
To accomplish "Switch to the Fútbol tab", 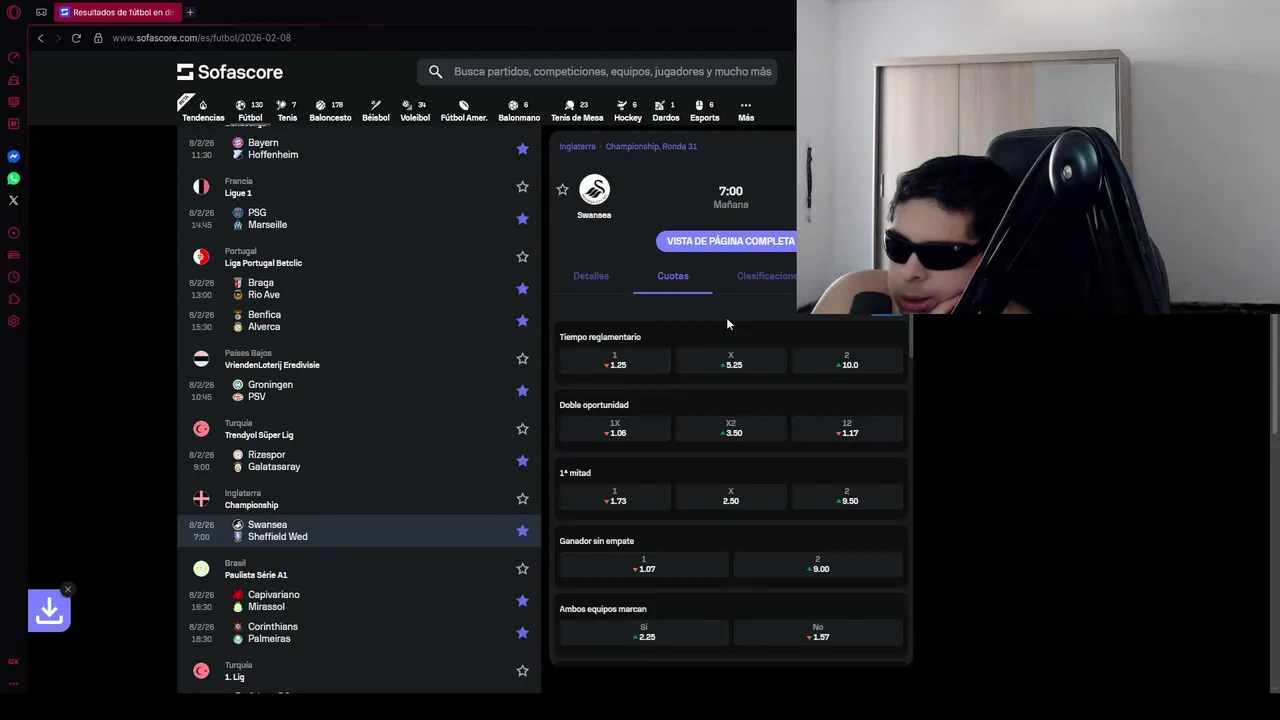I will click(250, 110).
